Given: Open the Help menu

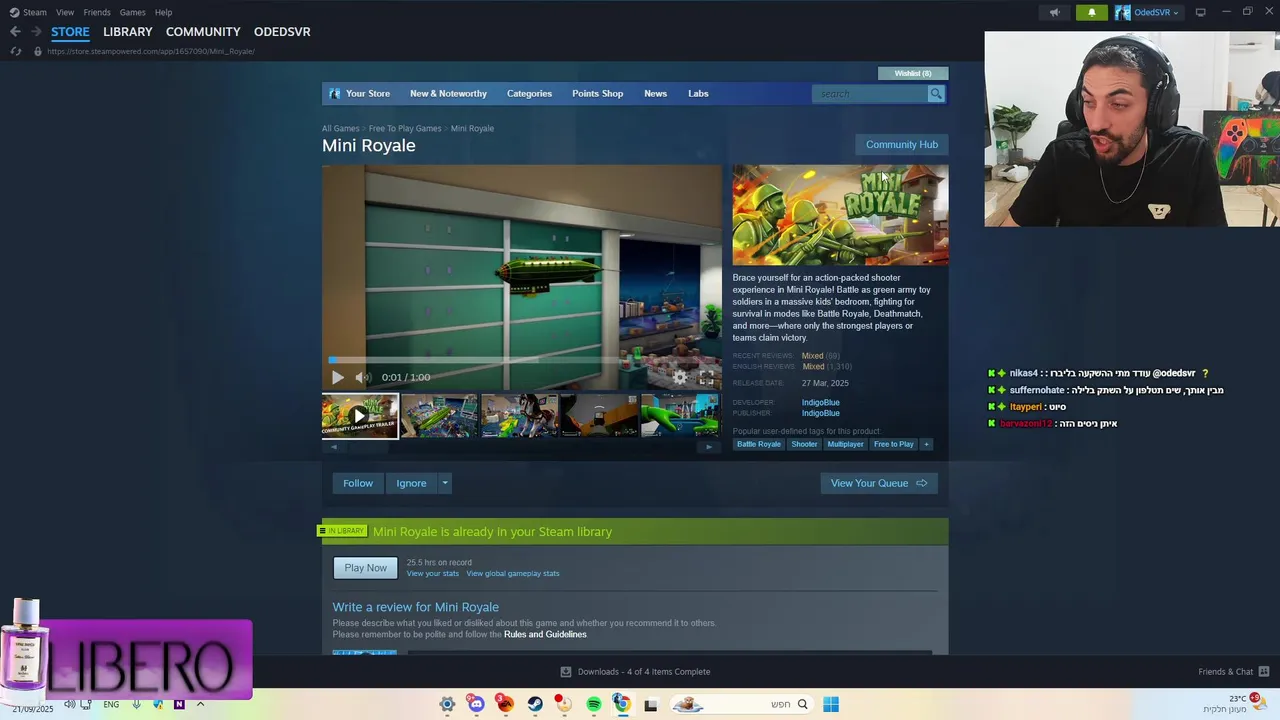Looking at the screenshot, I should 163,12.
